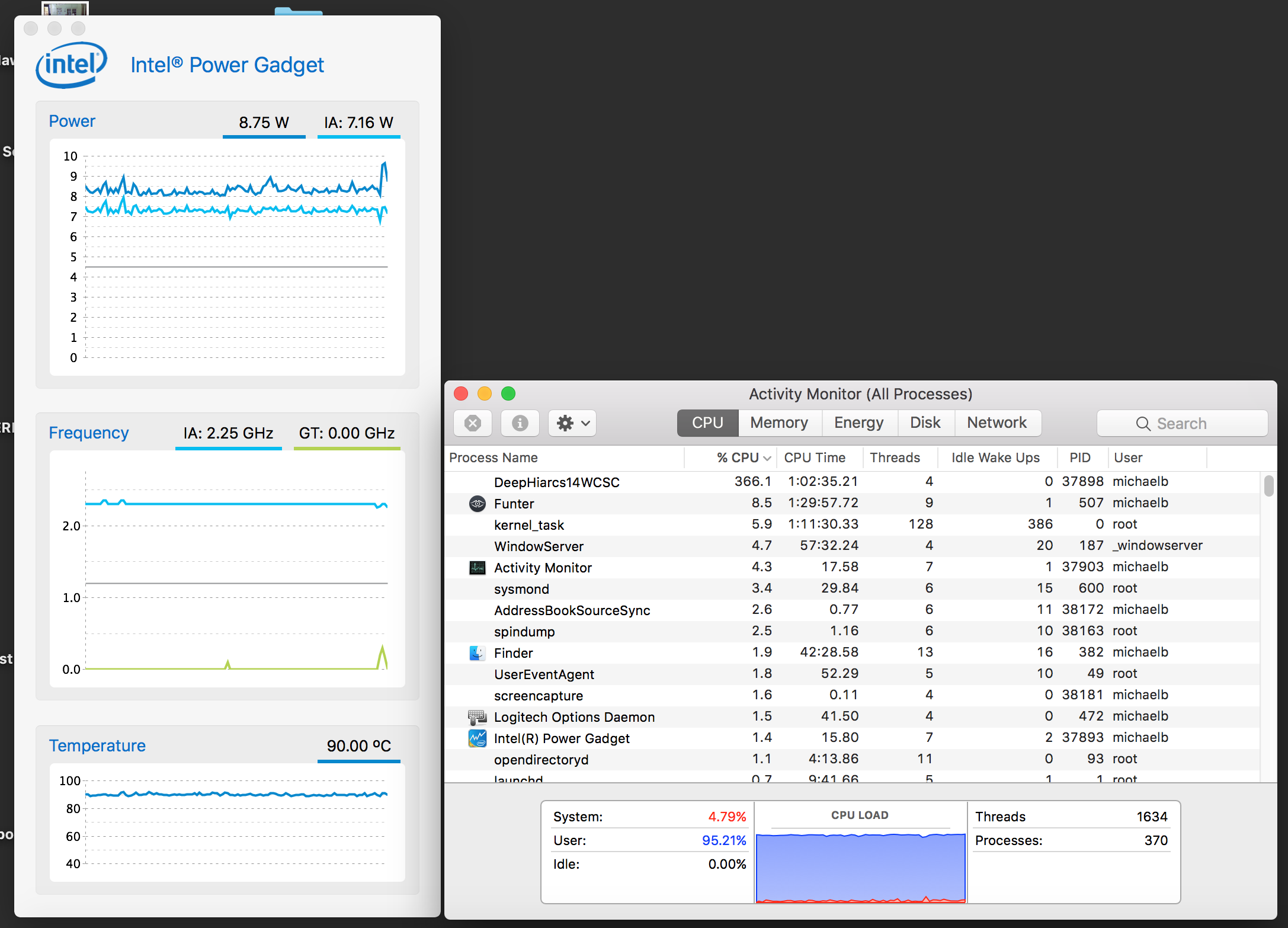Toggle sort order on % CPU column
This screenshot has height=928, width=1288.
pyautogui.click(x=730, y=457)
